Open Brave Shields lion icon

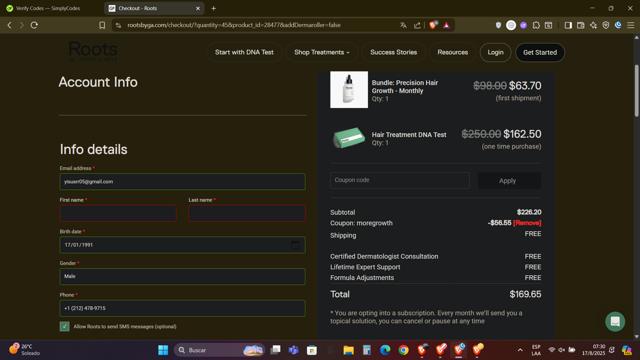(433, 25)
